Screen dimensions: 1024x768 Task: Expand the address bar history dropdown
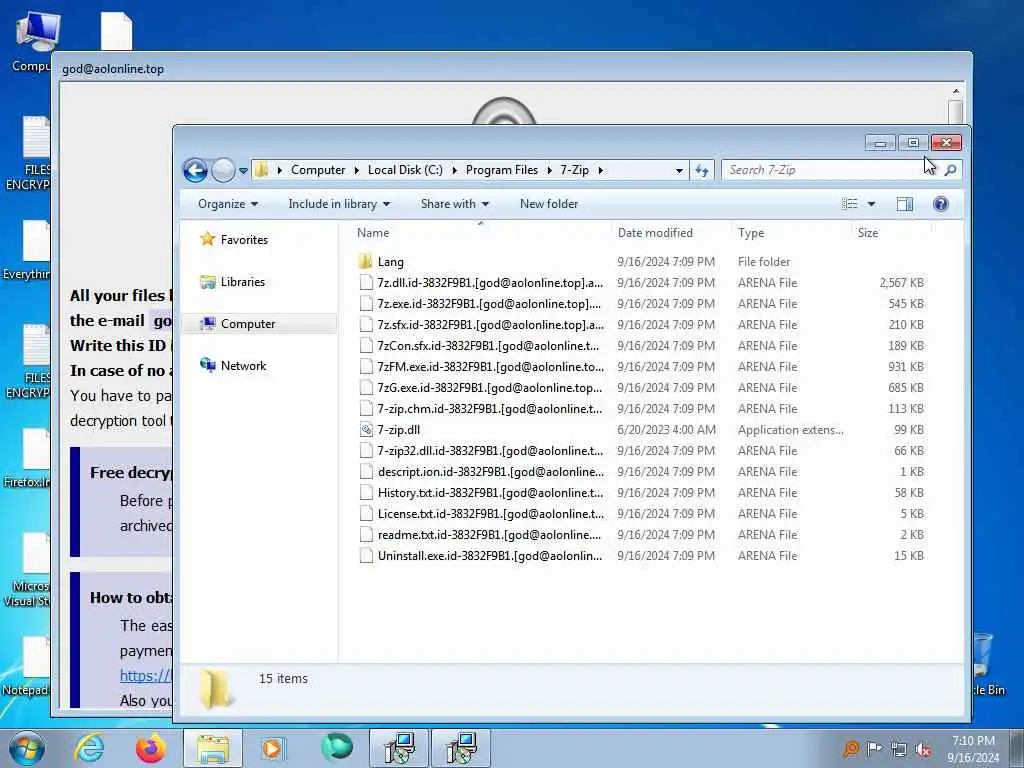(679, 170)
